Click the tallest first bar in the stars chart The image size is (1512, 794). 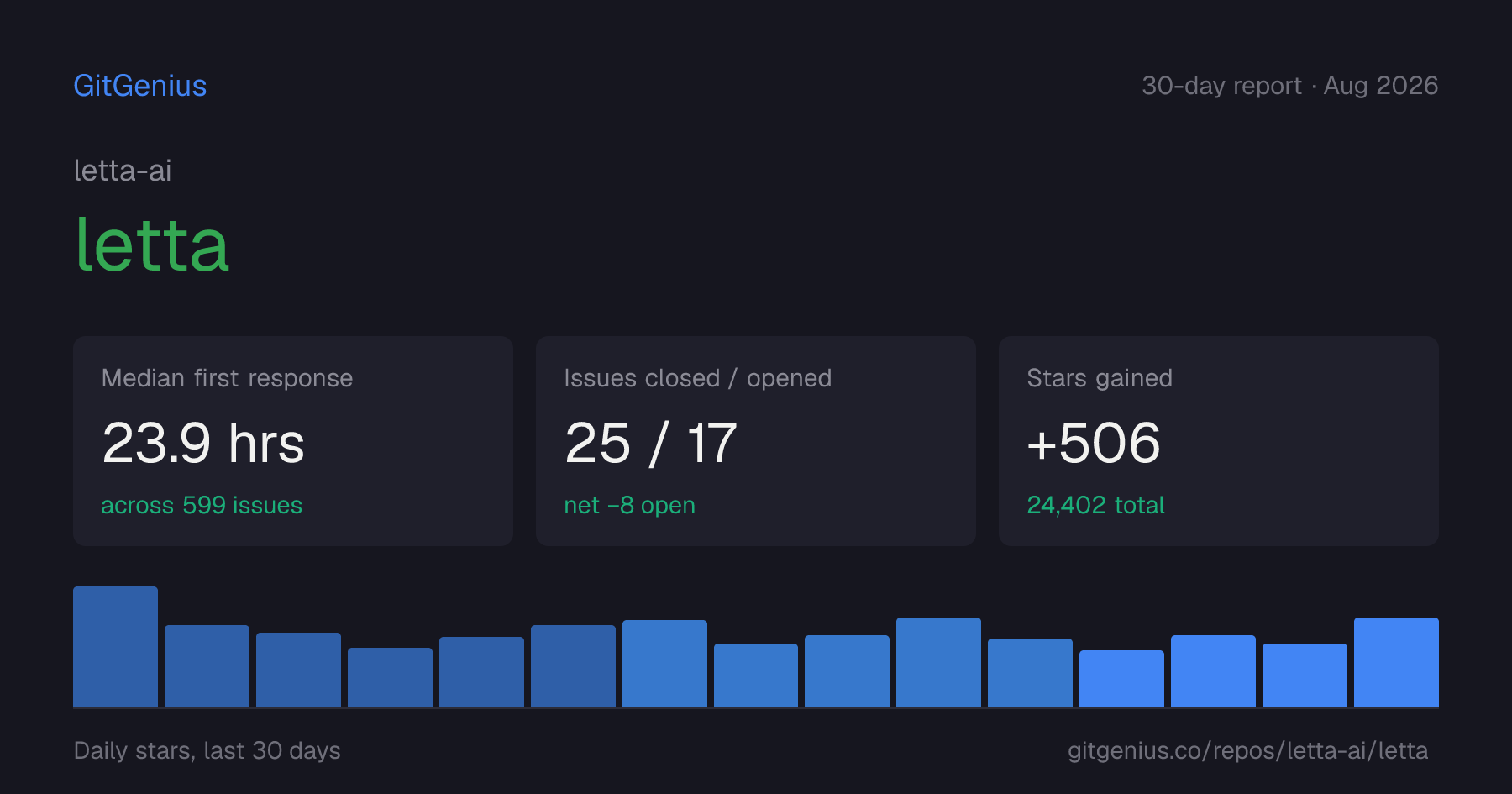click(115, 647)
